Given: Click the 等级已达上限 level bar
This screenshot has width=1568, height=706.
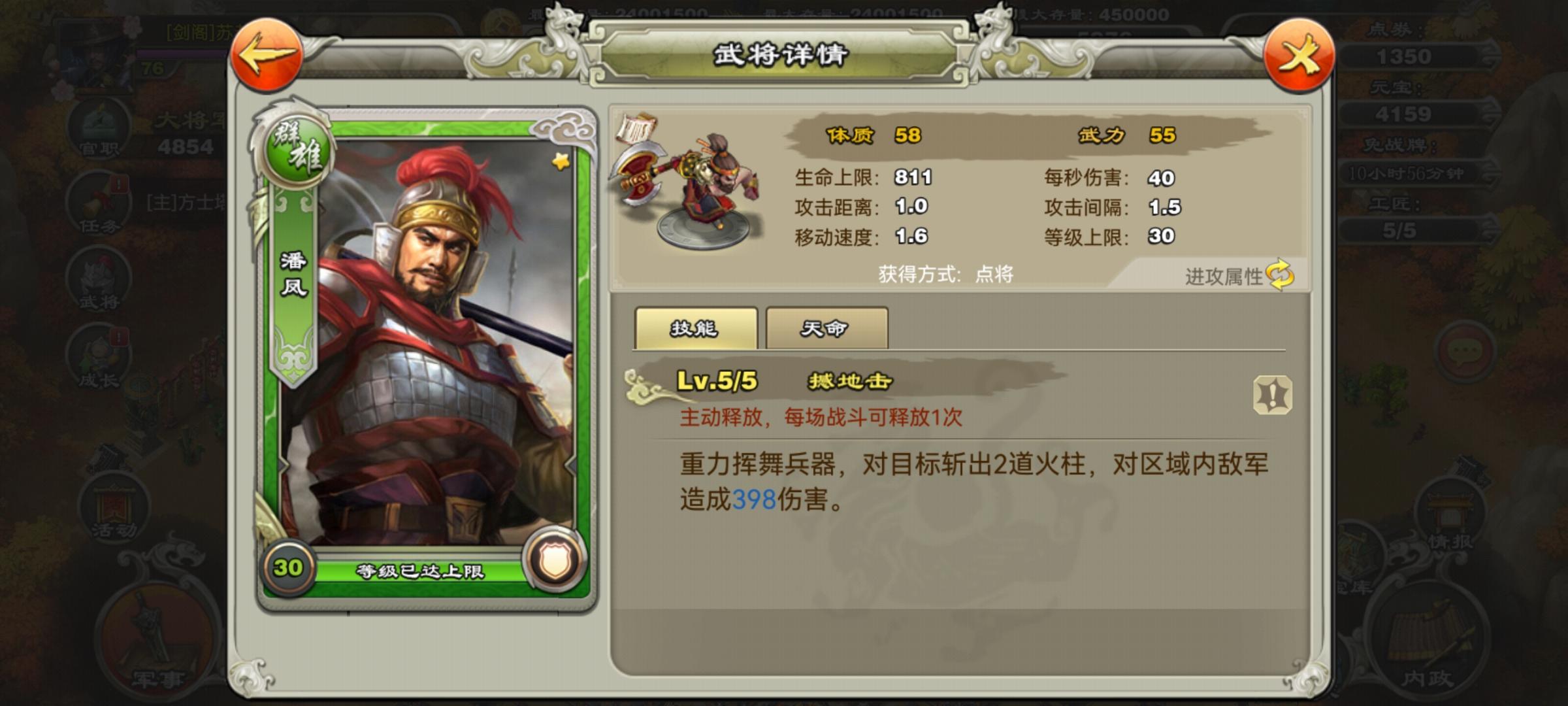Looking at the screenshot, I should click(x=419, y=571).
